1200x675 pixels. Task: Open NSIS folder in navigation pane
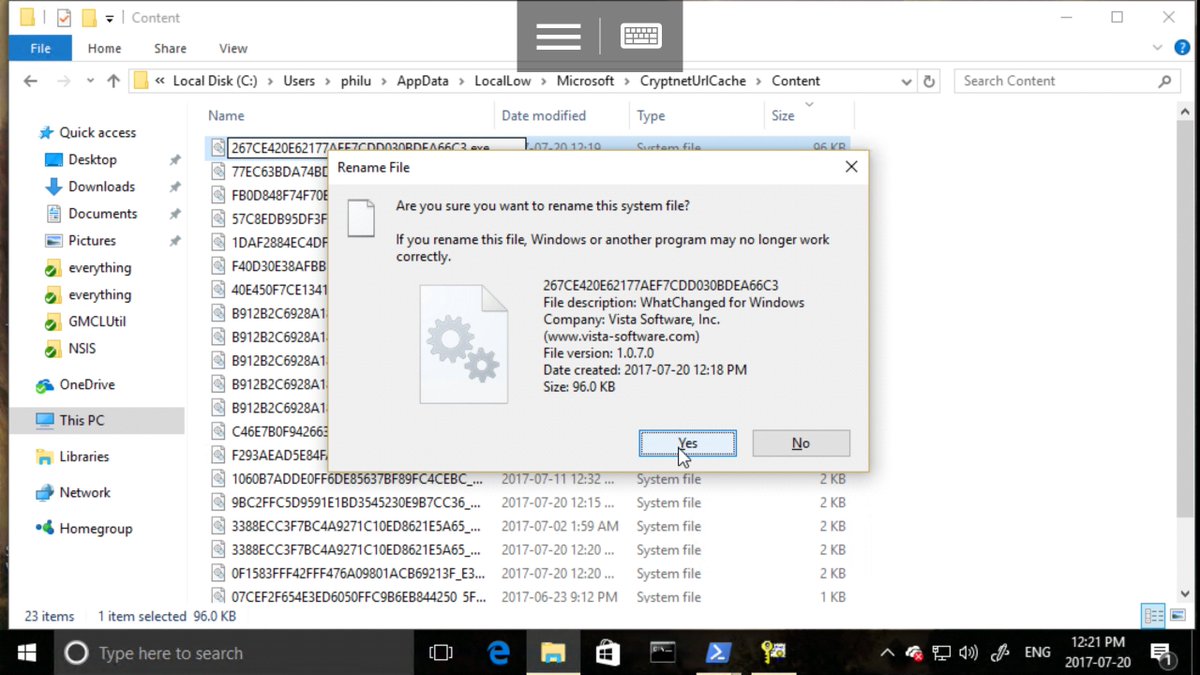click(82, 348)
